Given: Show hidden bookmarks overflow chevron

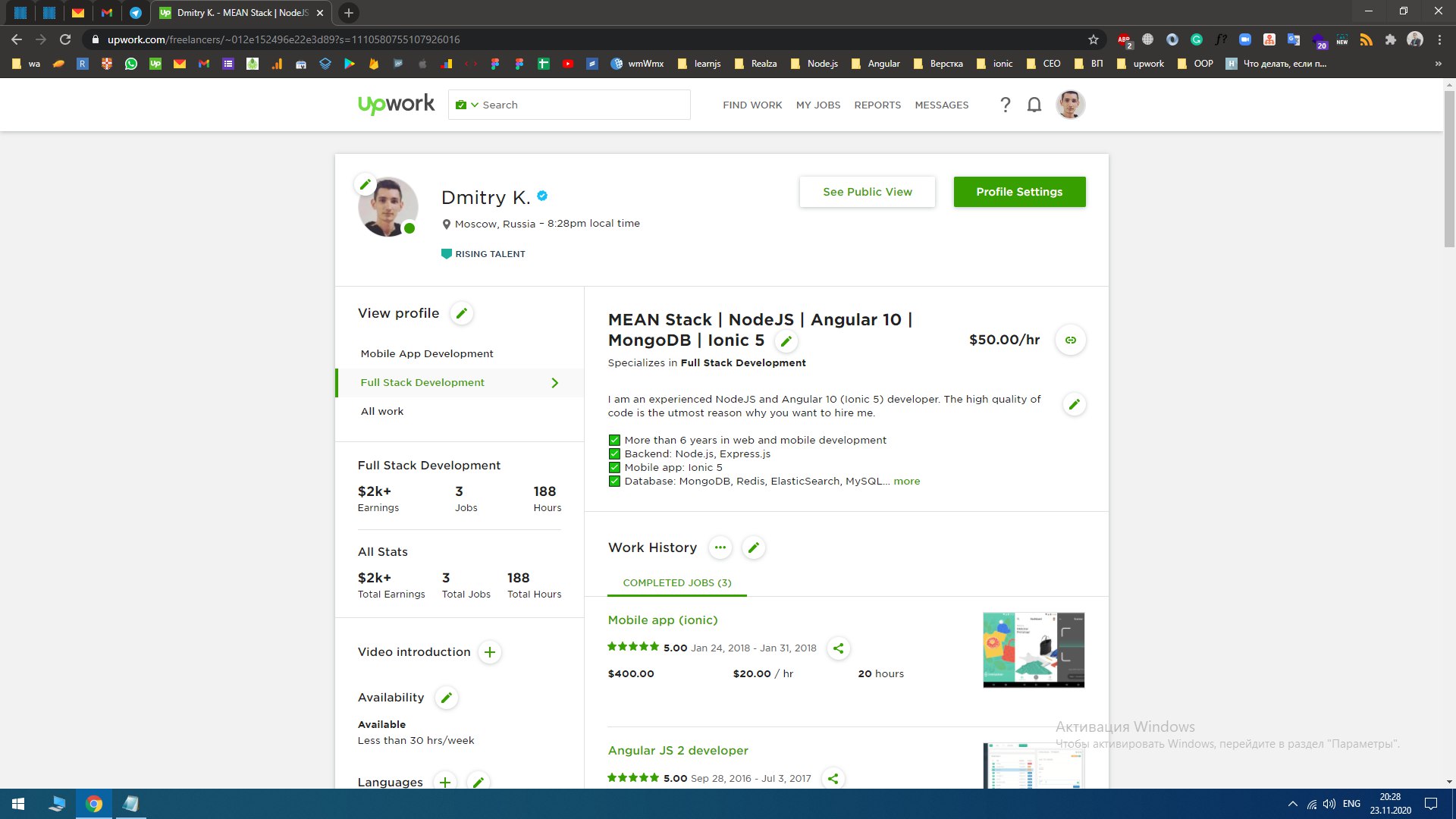Looking at the screenshot, I should (1438, 64).
